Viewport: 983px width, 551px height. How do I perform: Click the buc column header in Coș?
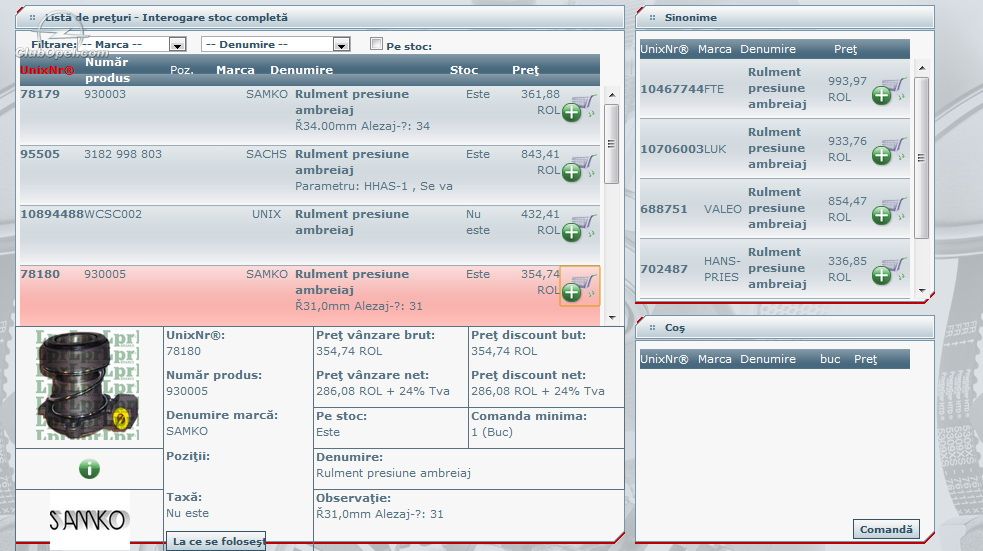[829, 359]
